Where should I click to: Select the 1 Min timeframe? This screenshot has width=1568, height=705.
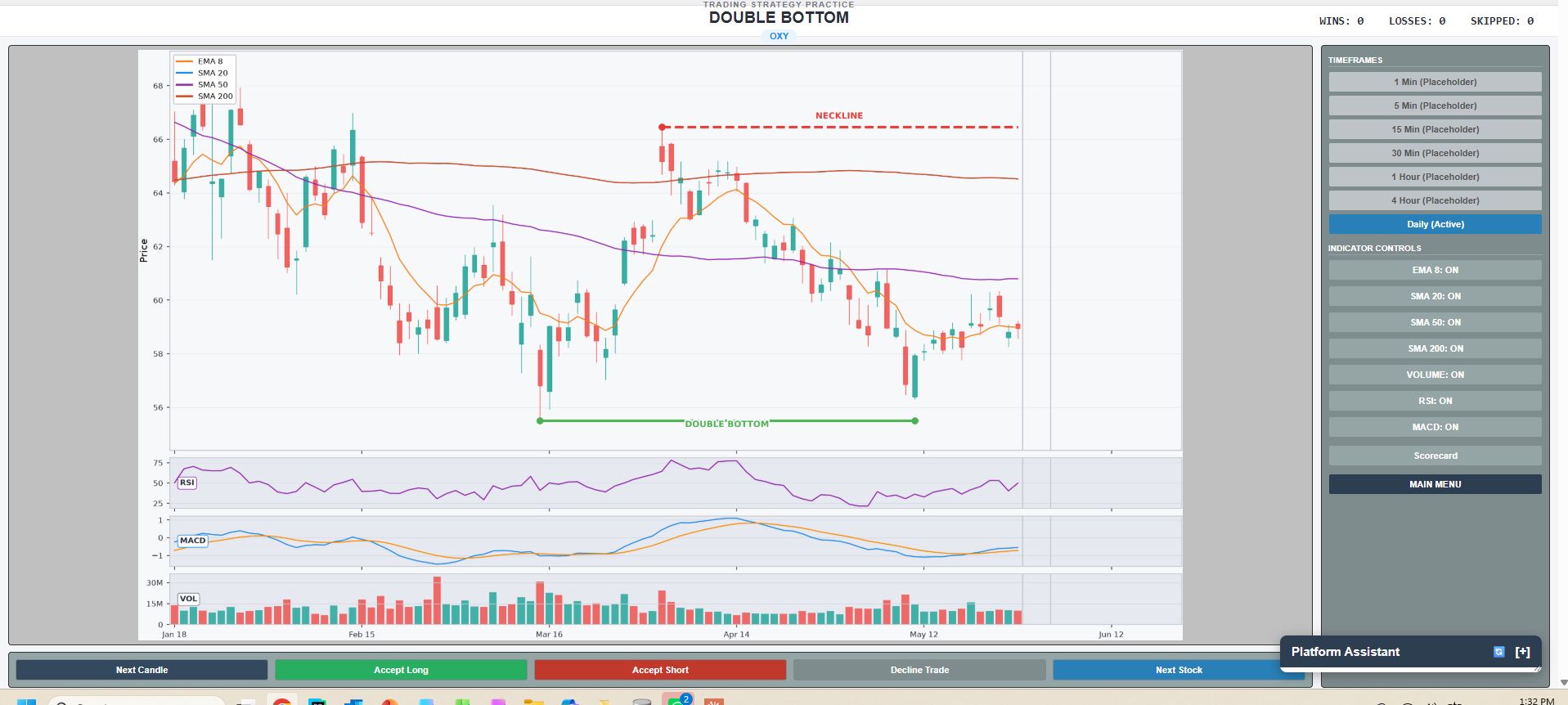pyautogui.click(x=1435, y=82)
